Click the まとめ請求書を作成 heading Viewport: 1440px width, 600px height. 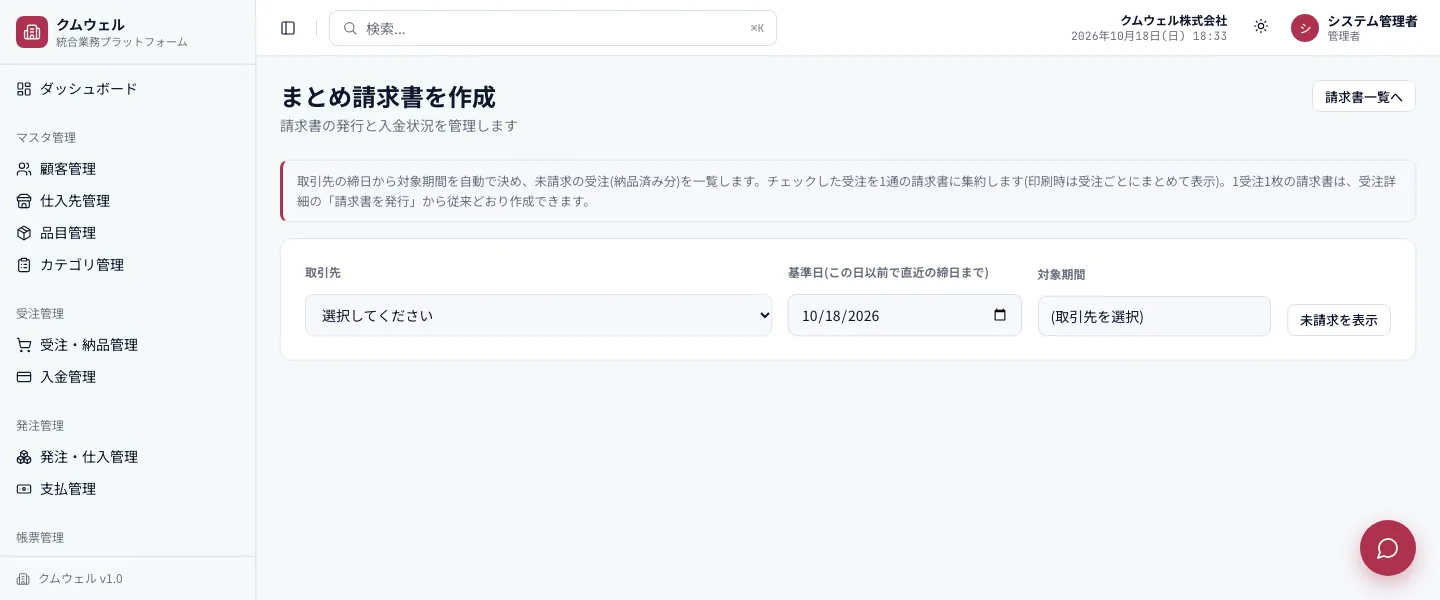click(388, 97)
